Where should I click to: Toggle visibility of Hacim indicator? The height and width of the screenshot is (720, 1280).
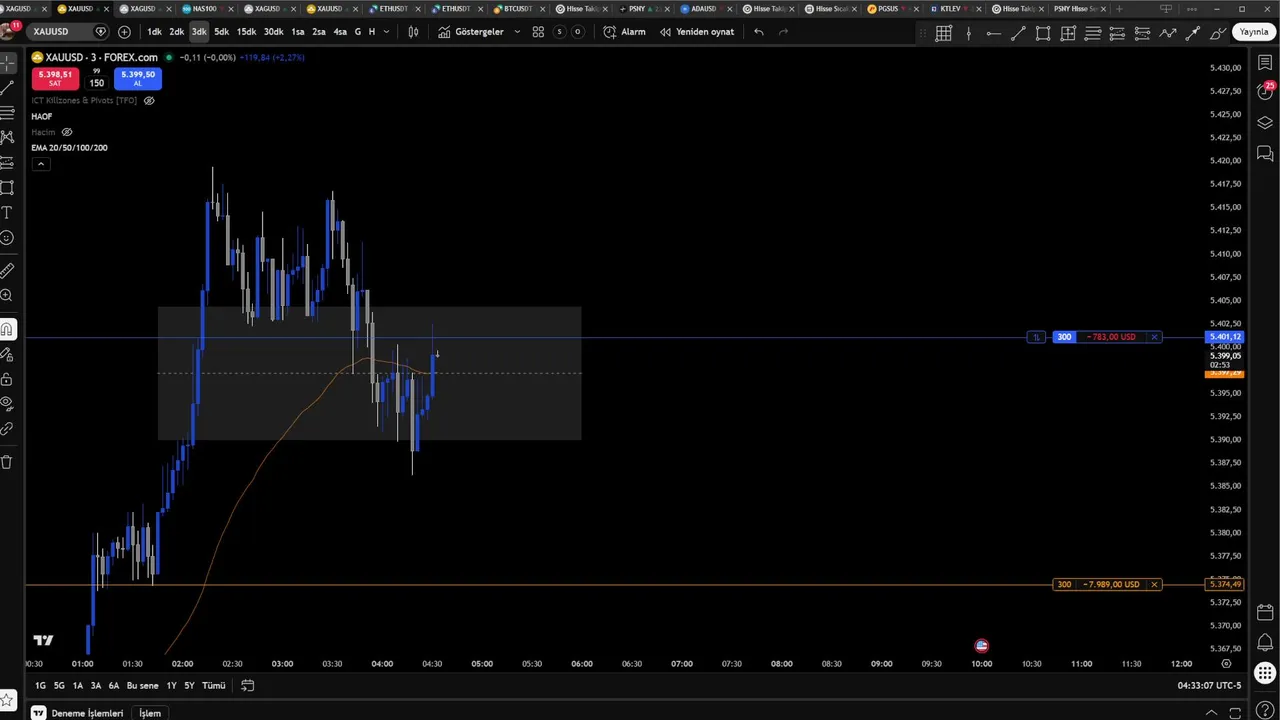[67, 132]
